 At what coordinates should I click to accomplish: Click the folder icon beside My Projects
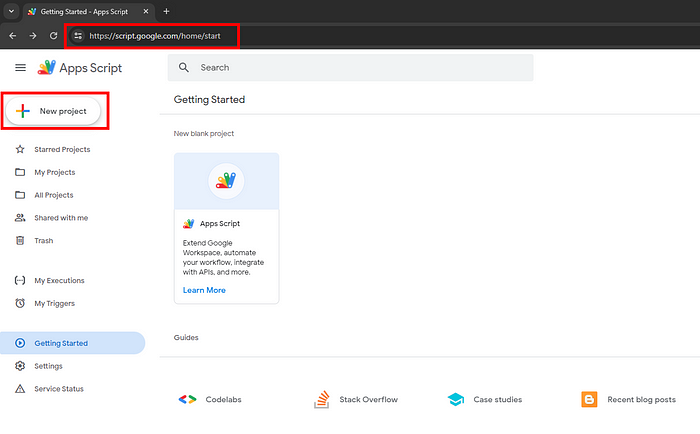pyautogui.click(x=20, y=172)
